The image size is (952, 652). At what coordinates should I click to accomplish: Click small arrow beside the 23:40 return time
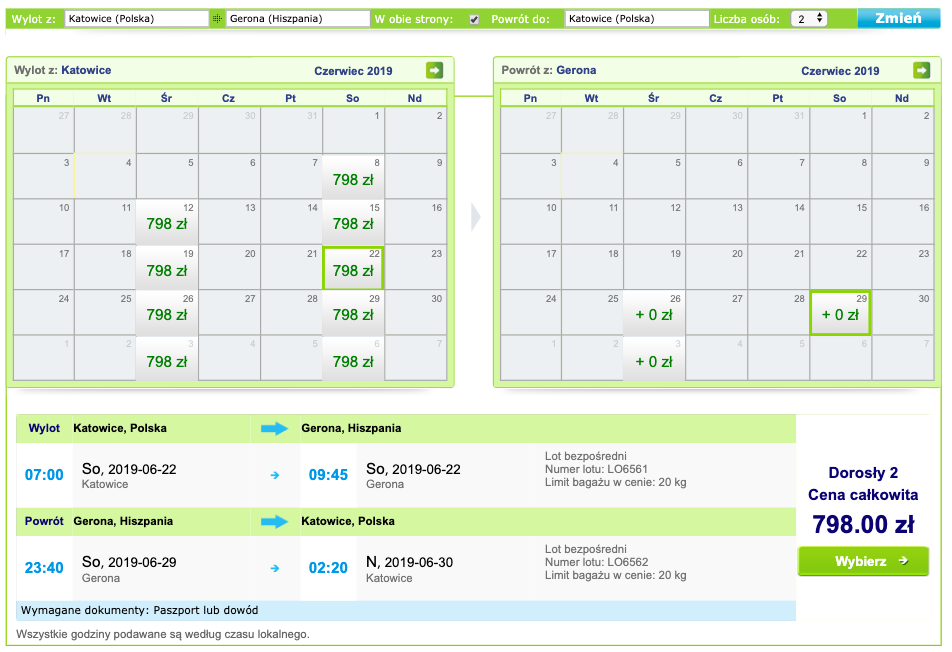tap(274, 568)
